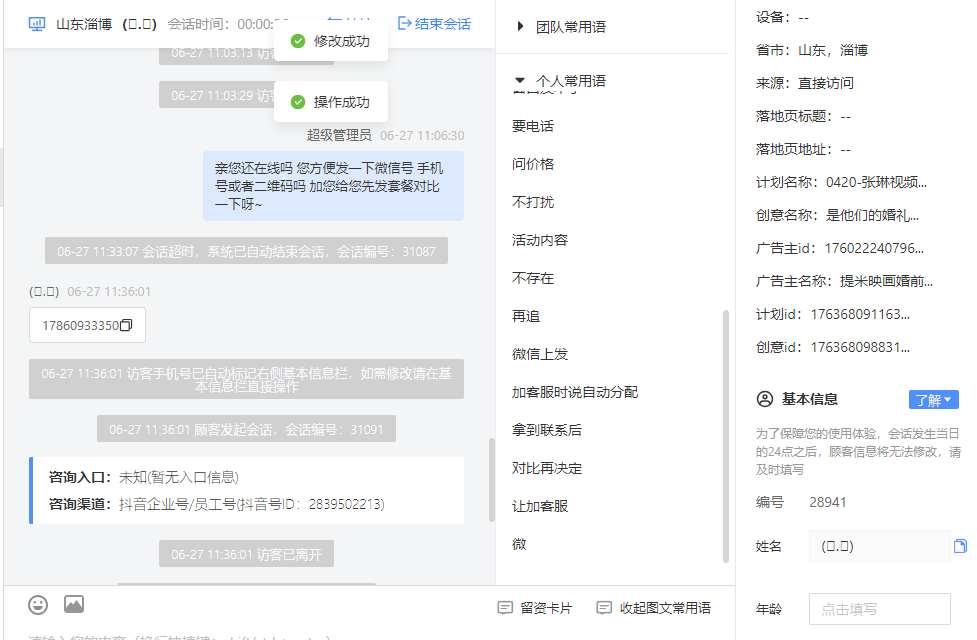The height and width of the screenshot is (640, 977).
Task: Click the 会话超时 system notice, 31087
Action: (x=246, y=251)
